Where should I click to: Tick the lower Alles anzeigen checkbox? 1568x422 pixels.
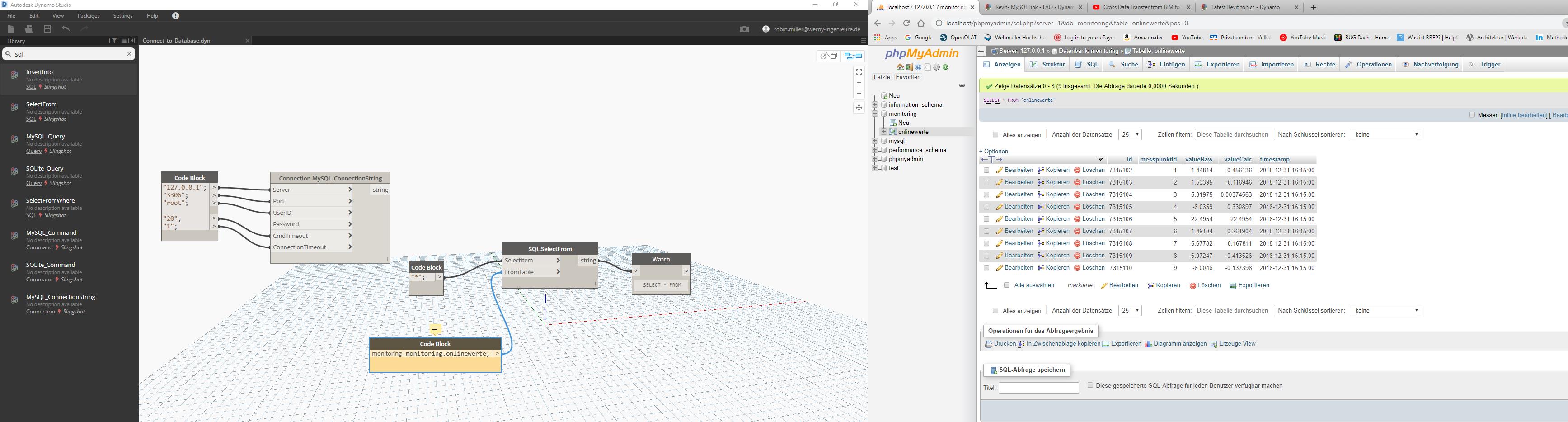995,311
